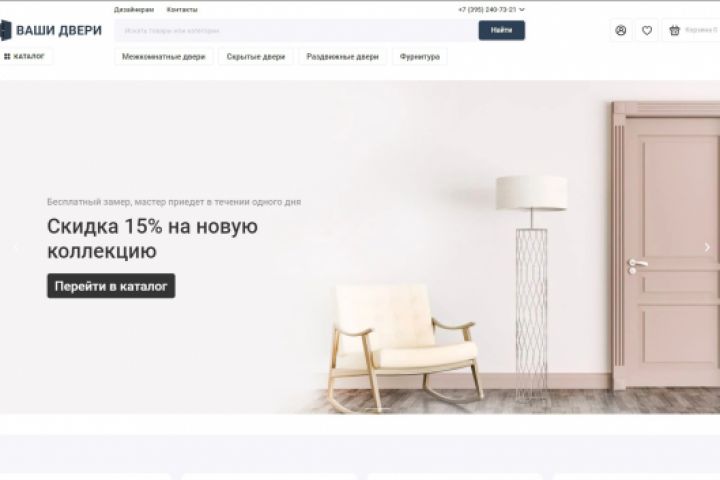720x480 pixels.
Task: Click the Скидка 15% banner headline
Action: point(152,238)
